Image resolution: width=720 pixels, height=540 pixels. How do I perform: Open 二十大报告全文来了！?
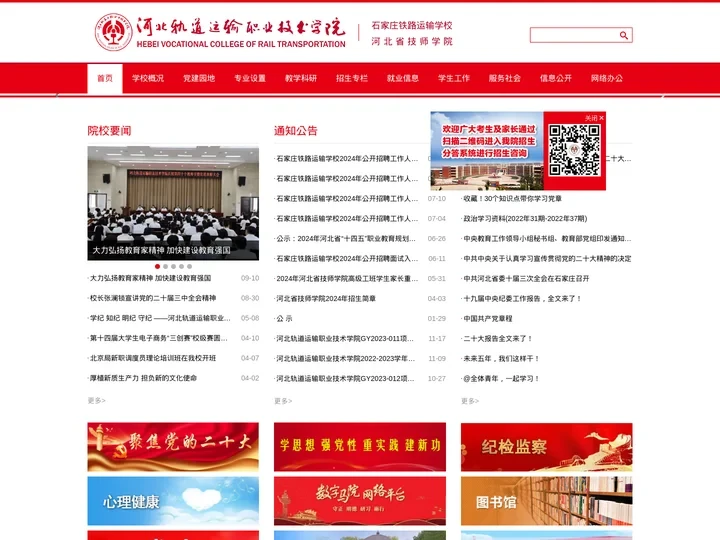point(497,339)
